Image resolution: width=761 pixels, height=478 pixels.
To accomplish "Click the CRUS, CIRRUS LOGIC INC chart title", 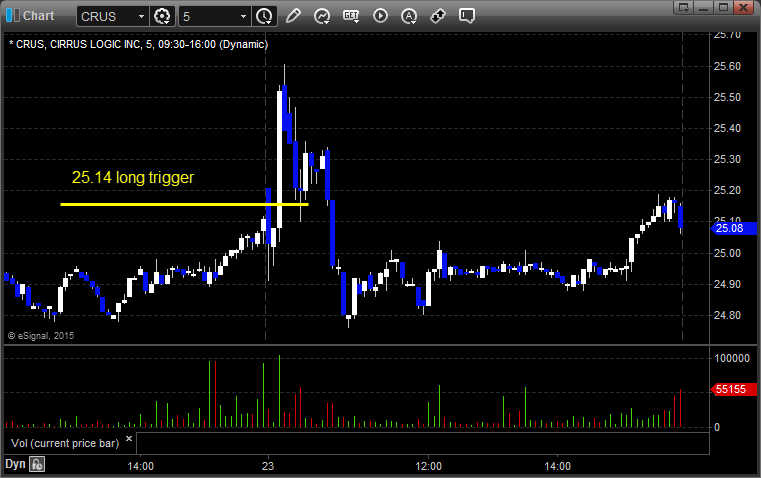I will [x=138, y=44].
